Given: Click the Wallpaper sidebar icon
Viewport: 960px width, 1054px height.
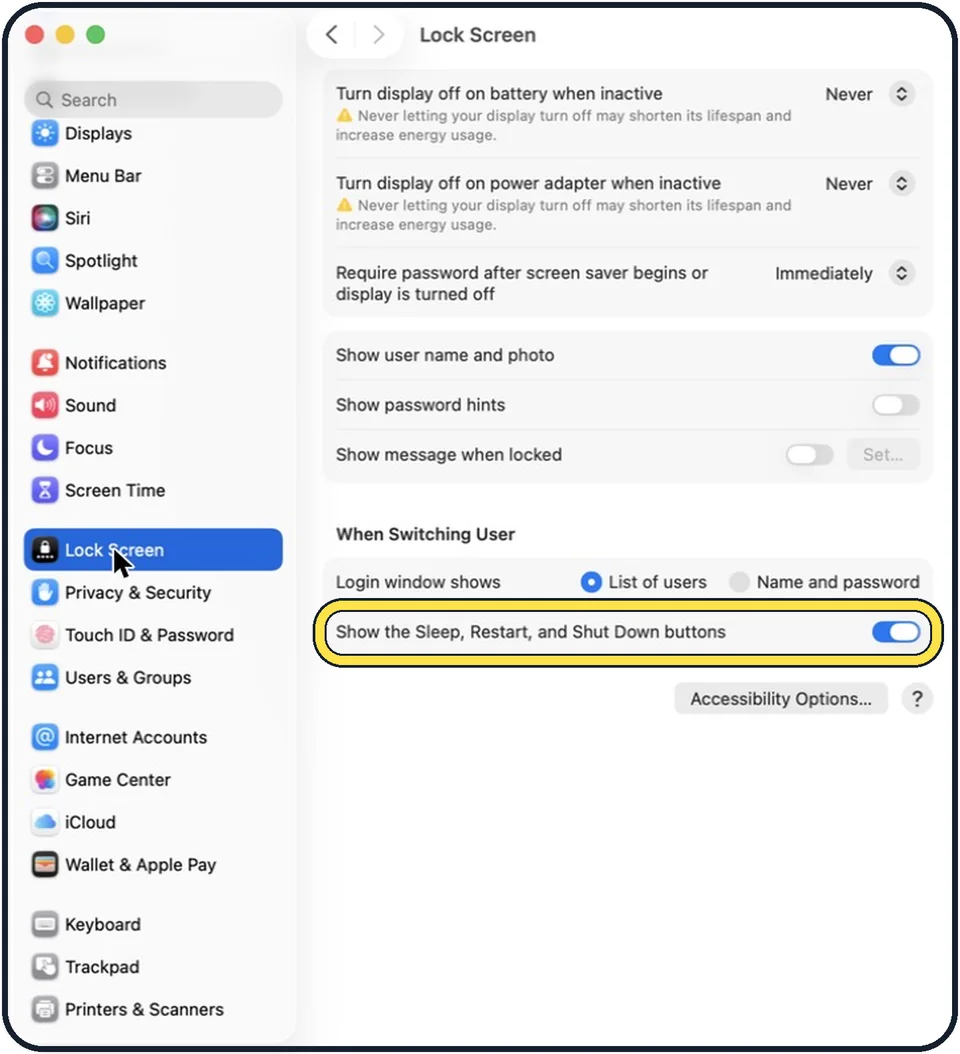Looking at the screenshot, I should point(45,303).
